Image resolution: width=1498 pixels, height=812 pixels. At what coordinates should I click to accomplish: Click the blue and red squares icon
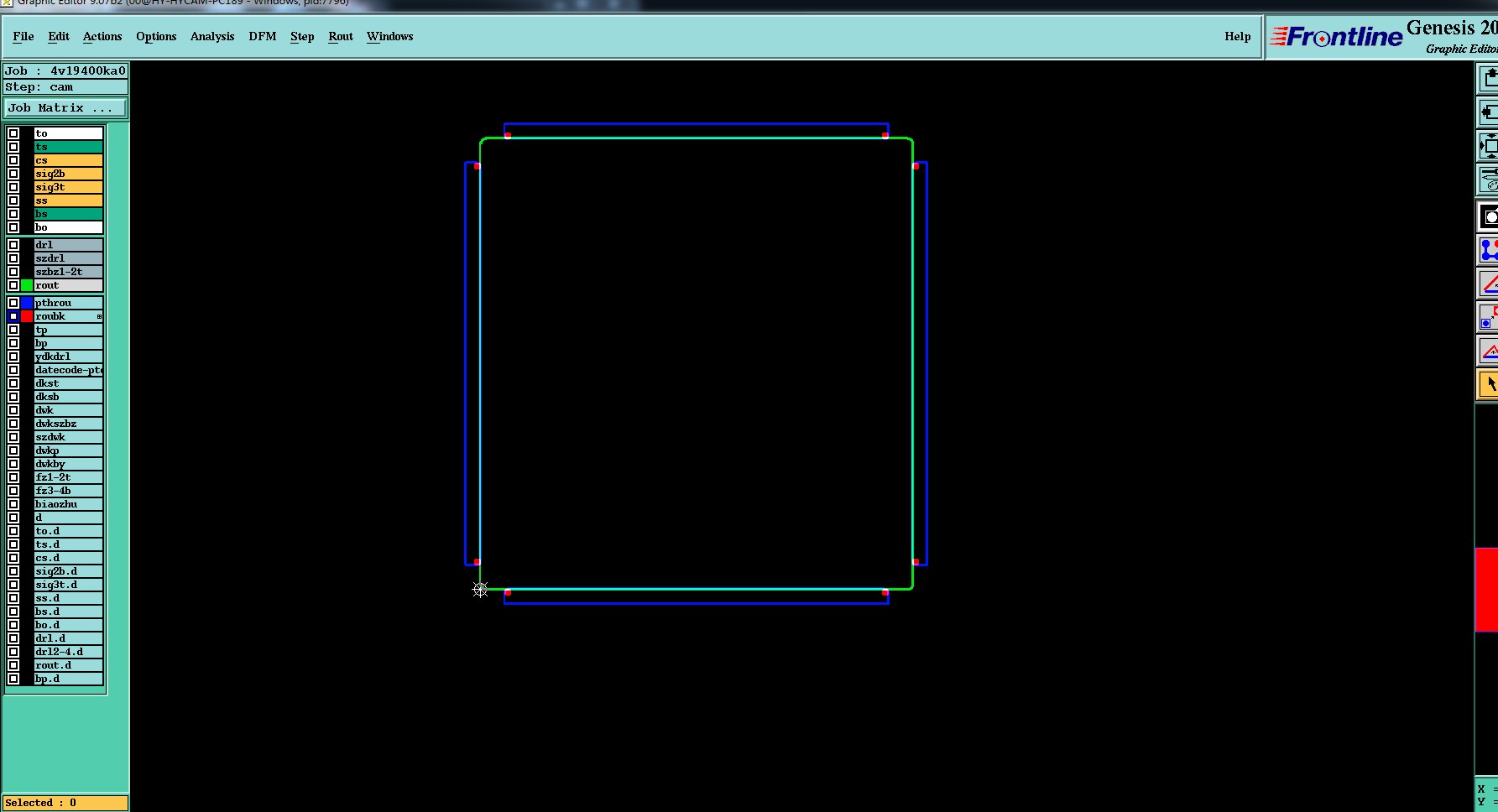pos(1488,317)
